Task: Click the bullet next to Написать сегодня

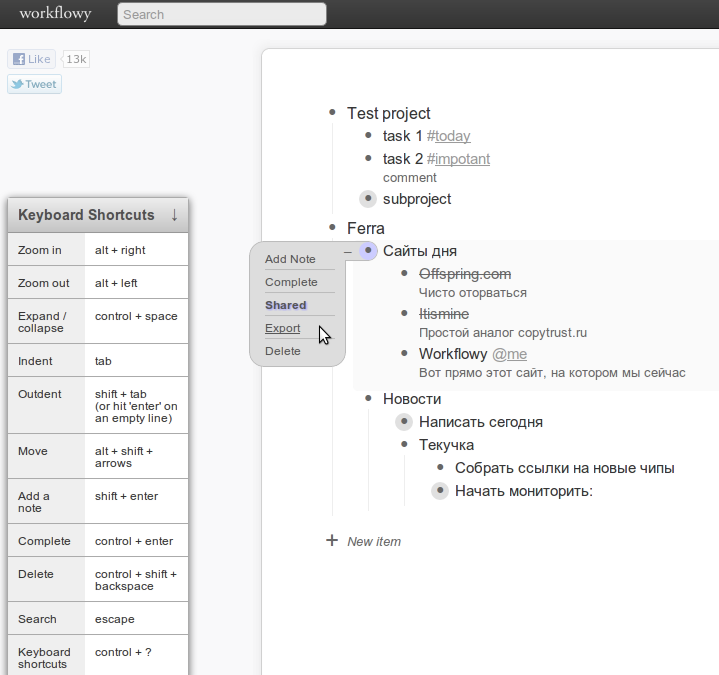Action: (404, 422)
